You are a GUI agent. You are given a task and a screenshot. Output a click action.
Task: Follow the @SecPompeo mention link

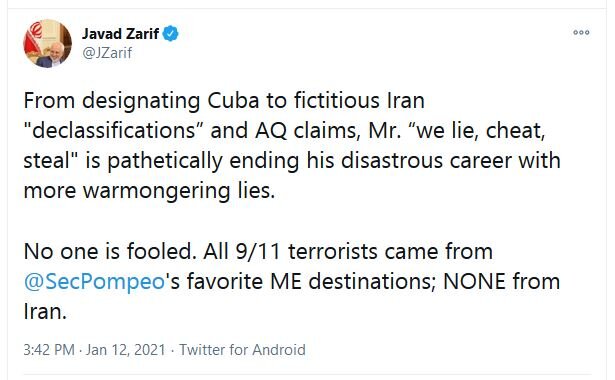94,282
